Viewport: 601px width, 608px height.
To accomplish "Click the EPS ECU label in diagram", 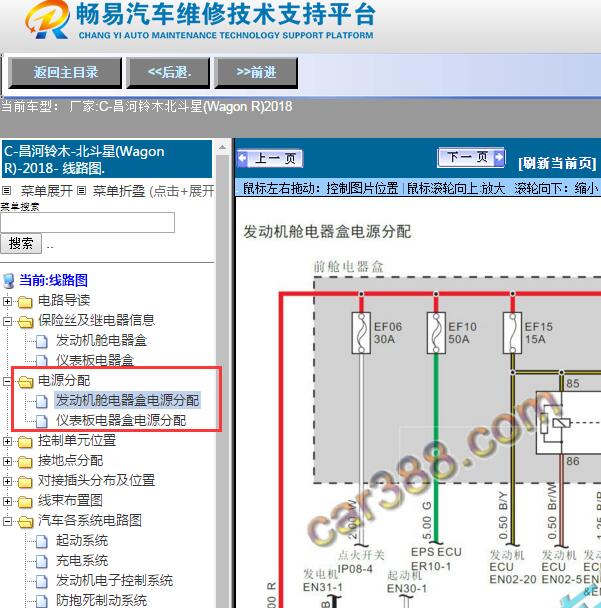I will [x=436, y=552].
